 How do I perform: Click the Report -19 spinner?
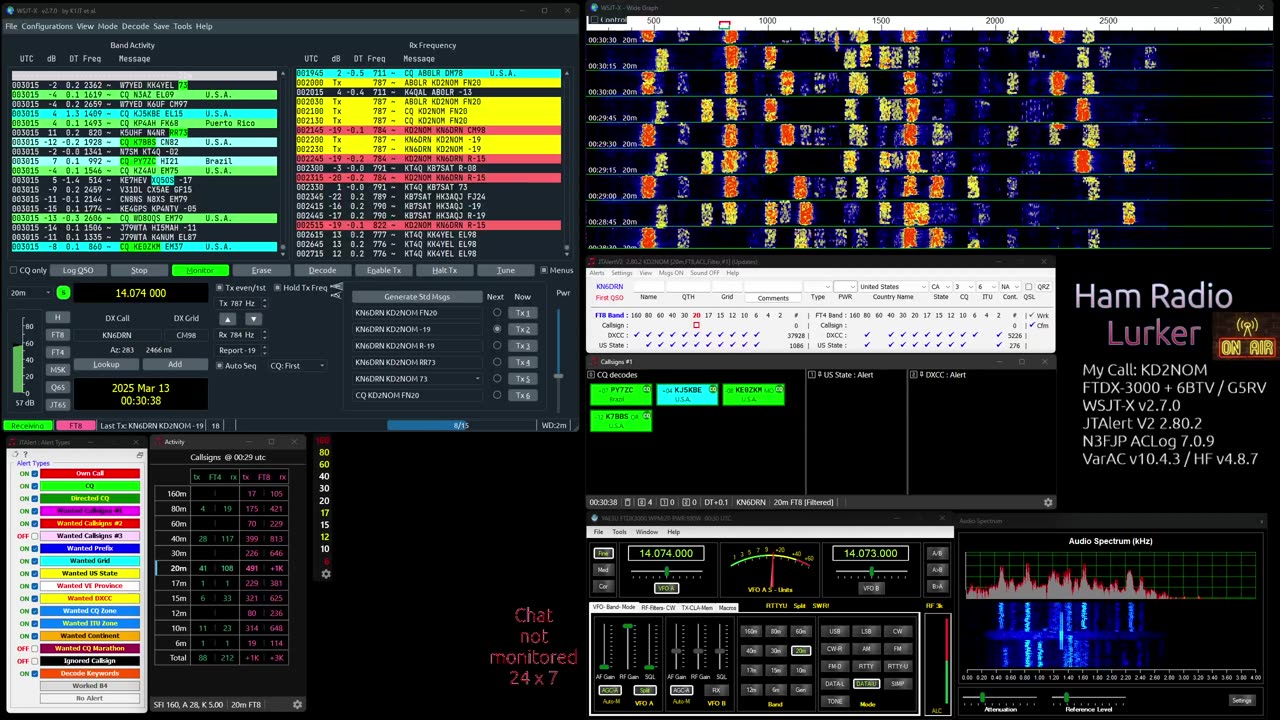click(240, 351)
